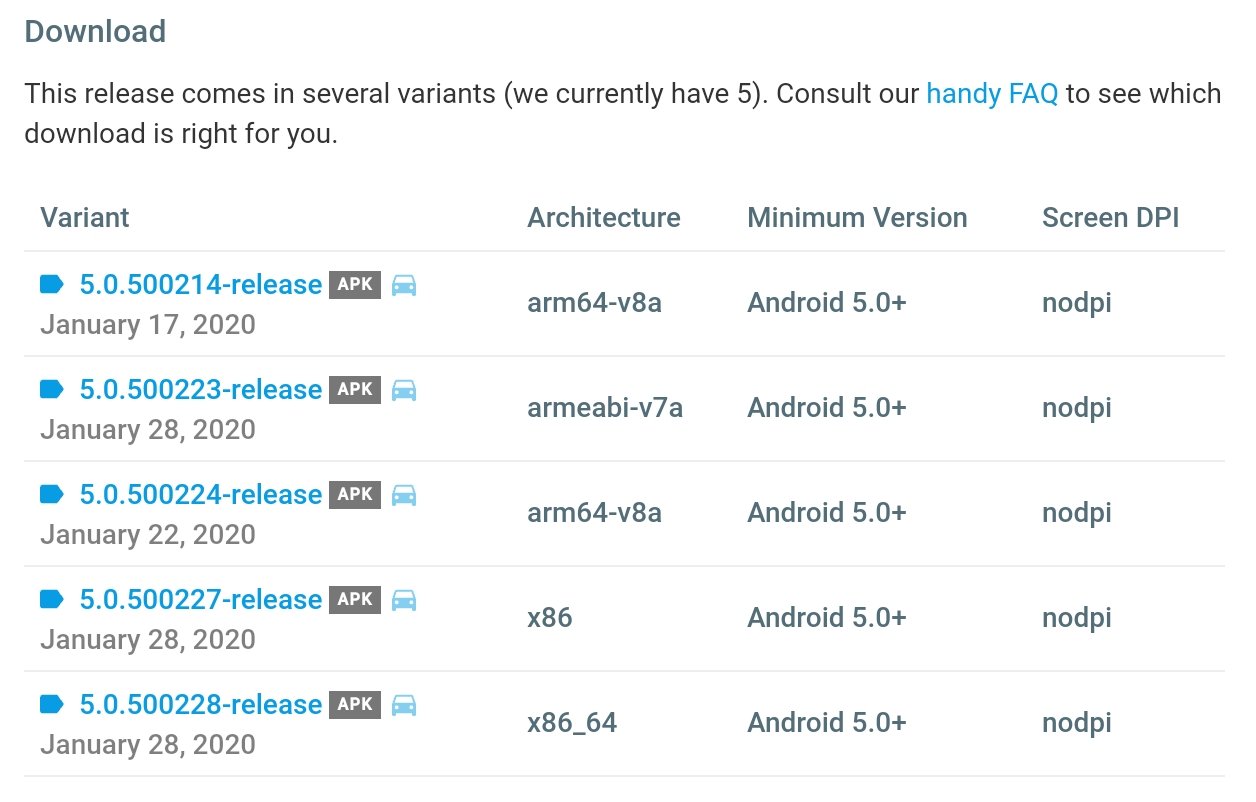
Task: Click the tag icon beside 5.0.500227-release
Action: (52, 599)
